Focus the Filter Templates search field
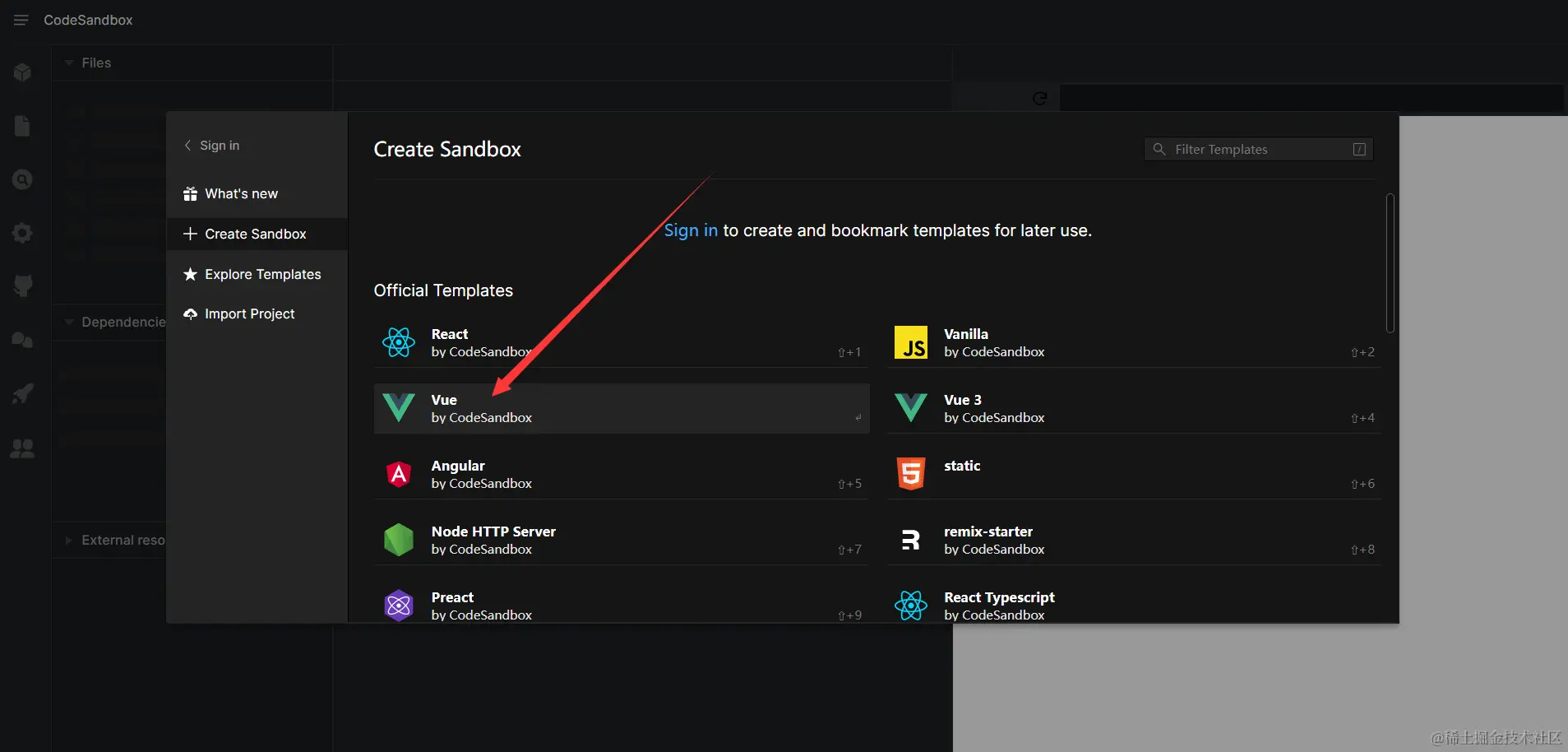Screen dimensions: 1568x752 pyautogui.click(x=1258, y=149)
